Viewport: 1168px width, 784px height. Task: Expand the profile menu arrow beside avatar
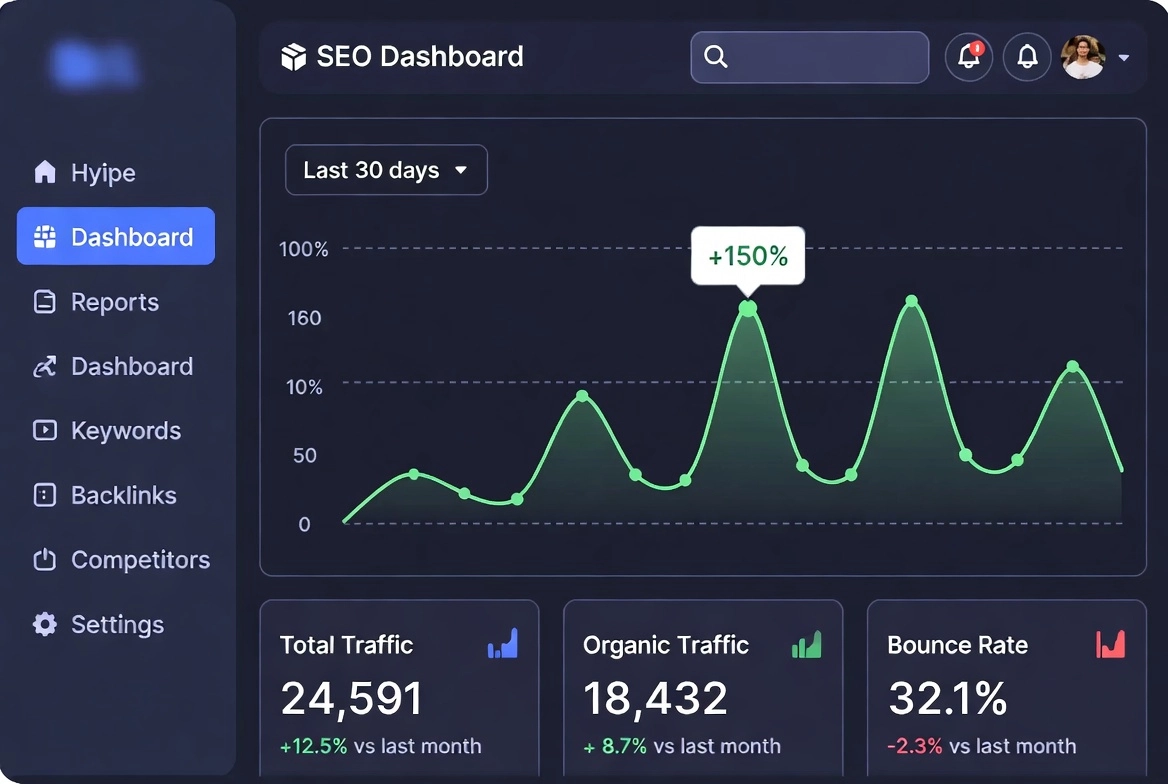1124,58
